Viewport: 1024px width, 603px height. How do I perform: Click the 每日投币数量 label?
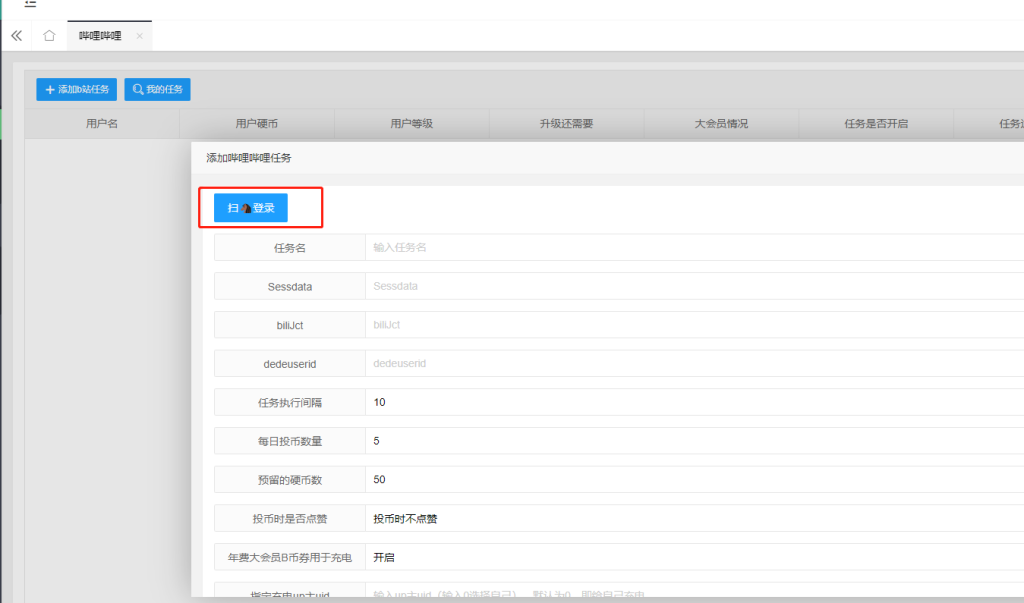pos(290,441)
